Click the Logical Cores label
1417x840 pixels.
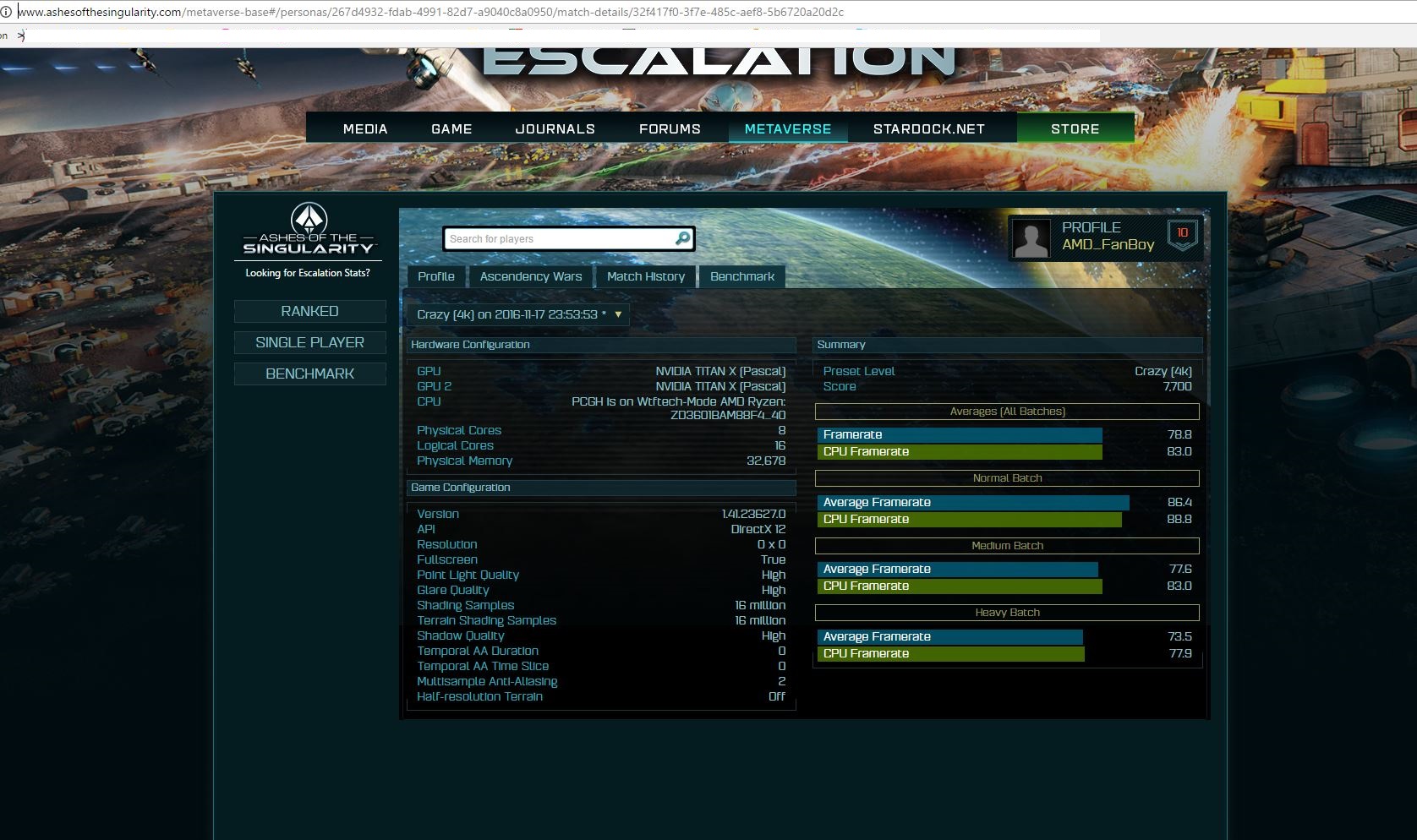[455, 445]
